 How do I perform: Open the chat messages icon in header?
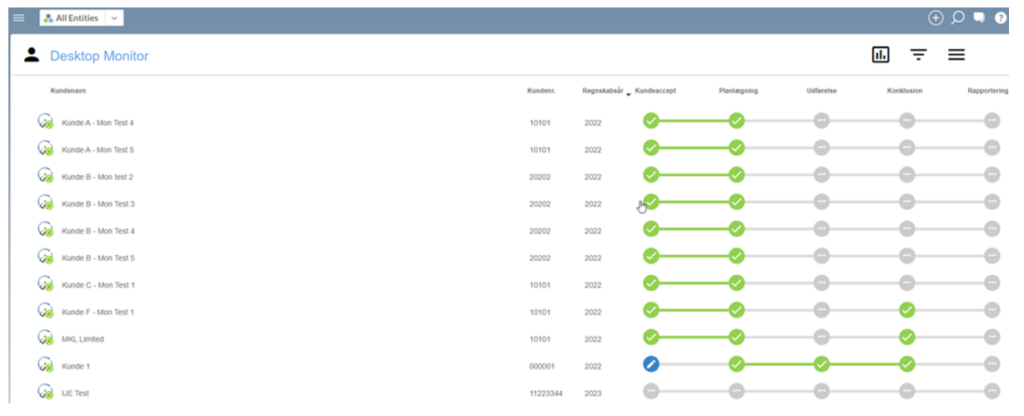tap(979, 18)
